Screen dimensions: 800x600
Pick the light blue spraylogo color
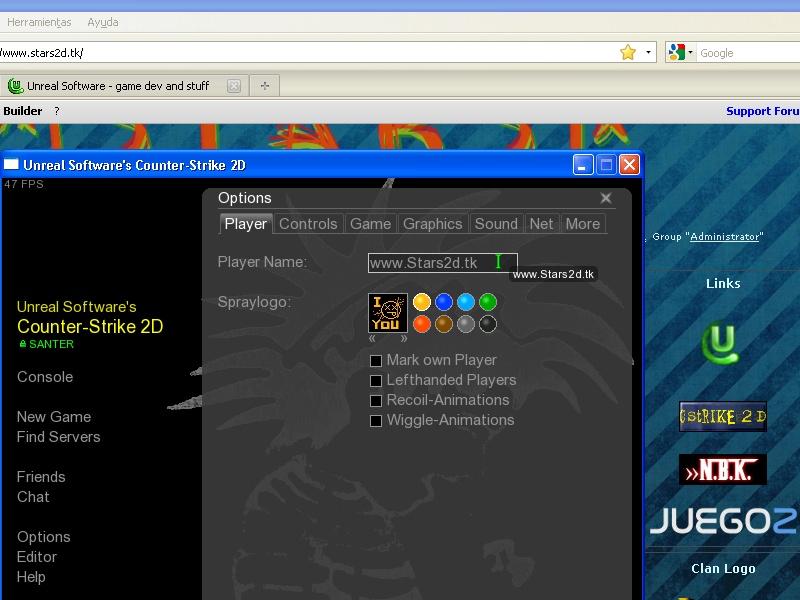(x=466, y=302)
